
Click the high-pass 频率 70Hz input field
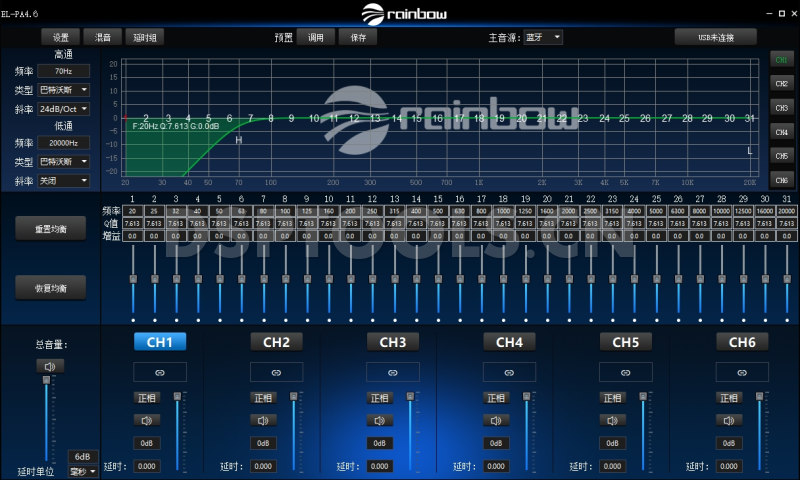(64, 71)
